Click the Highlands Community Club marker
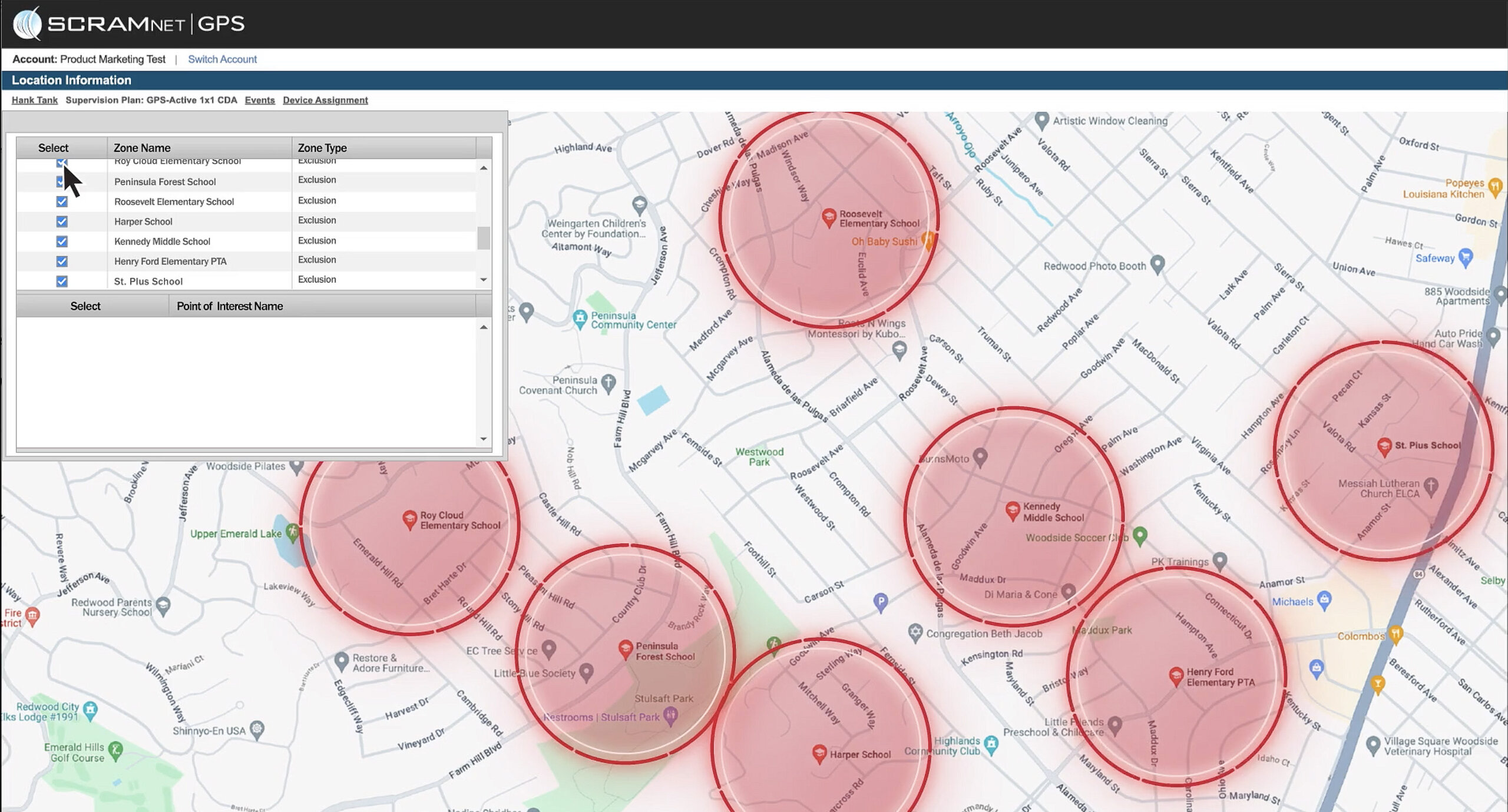Screen dimensions: 1508x812 click(x=991, y=745)
